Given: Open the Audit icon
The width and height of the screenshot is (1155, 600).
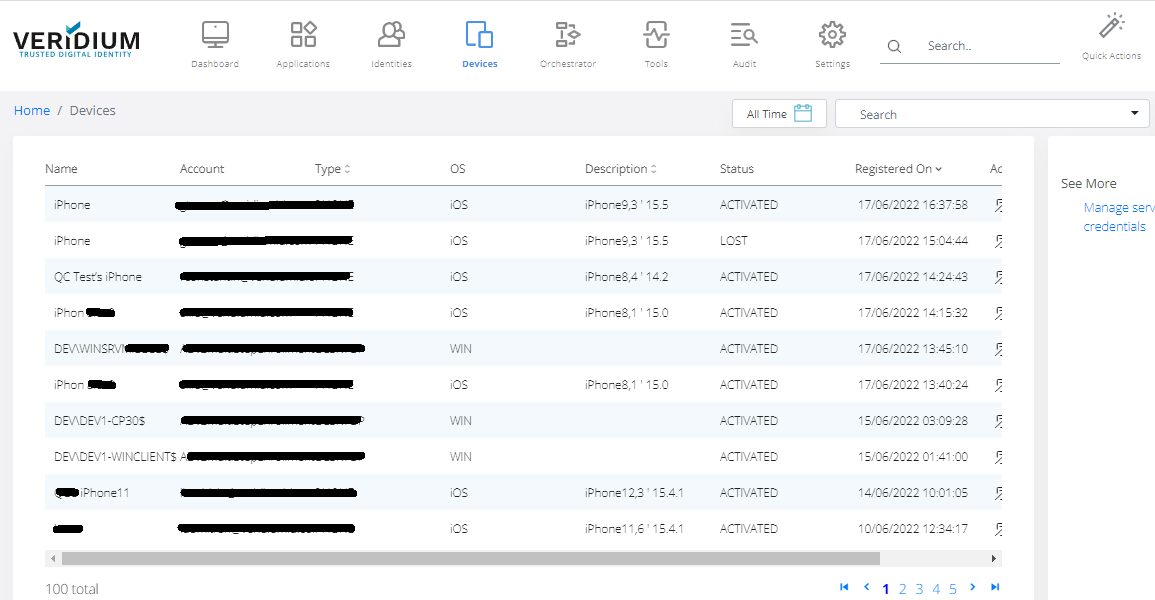Looking at the screenshot, I should pyautogui.click(x=744, y=35).
